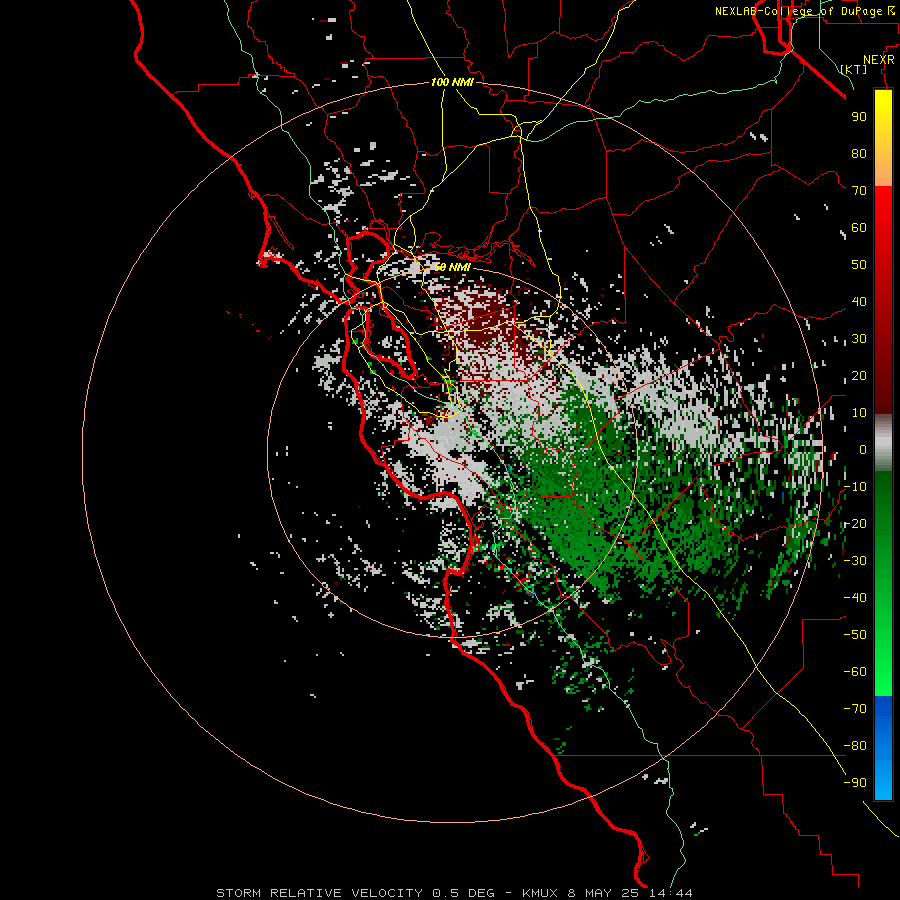The image size is (900, 900).
Task: Click the 0 value on the velocity scale
Action: 863,449
